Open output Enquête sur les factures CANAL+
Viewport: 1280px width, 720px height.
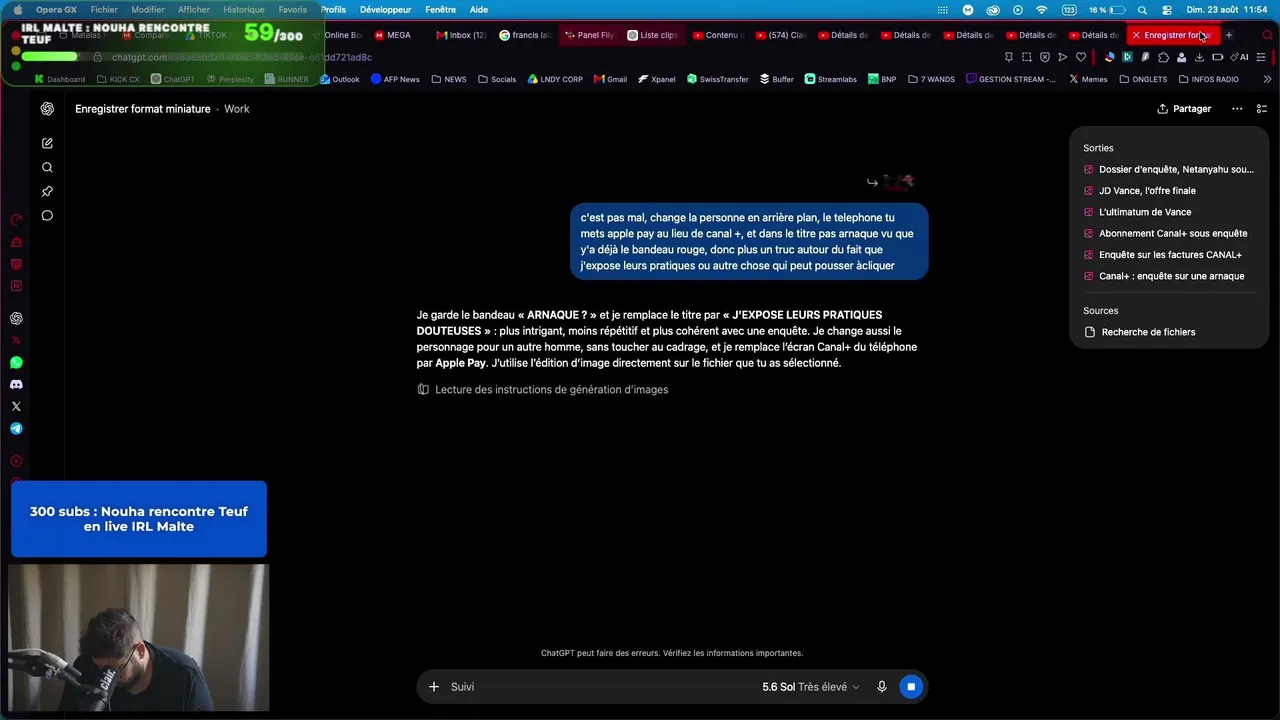tap(1169, 255)
